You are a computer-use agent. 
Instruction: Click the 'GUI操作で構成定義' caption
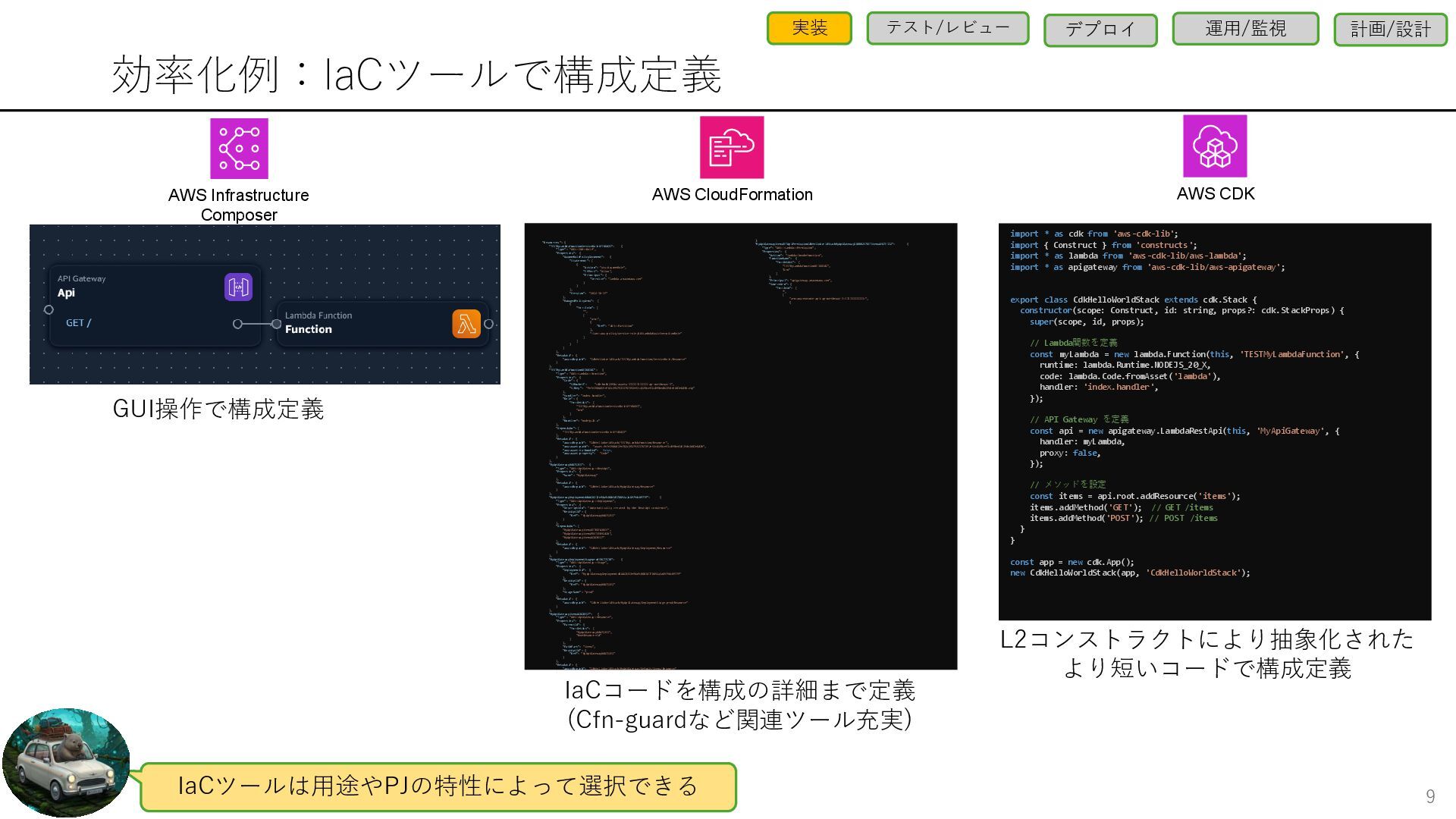pyautogui.click(x=218, y=409)
